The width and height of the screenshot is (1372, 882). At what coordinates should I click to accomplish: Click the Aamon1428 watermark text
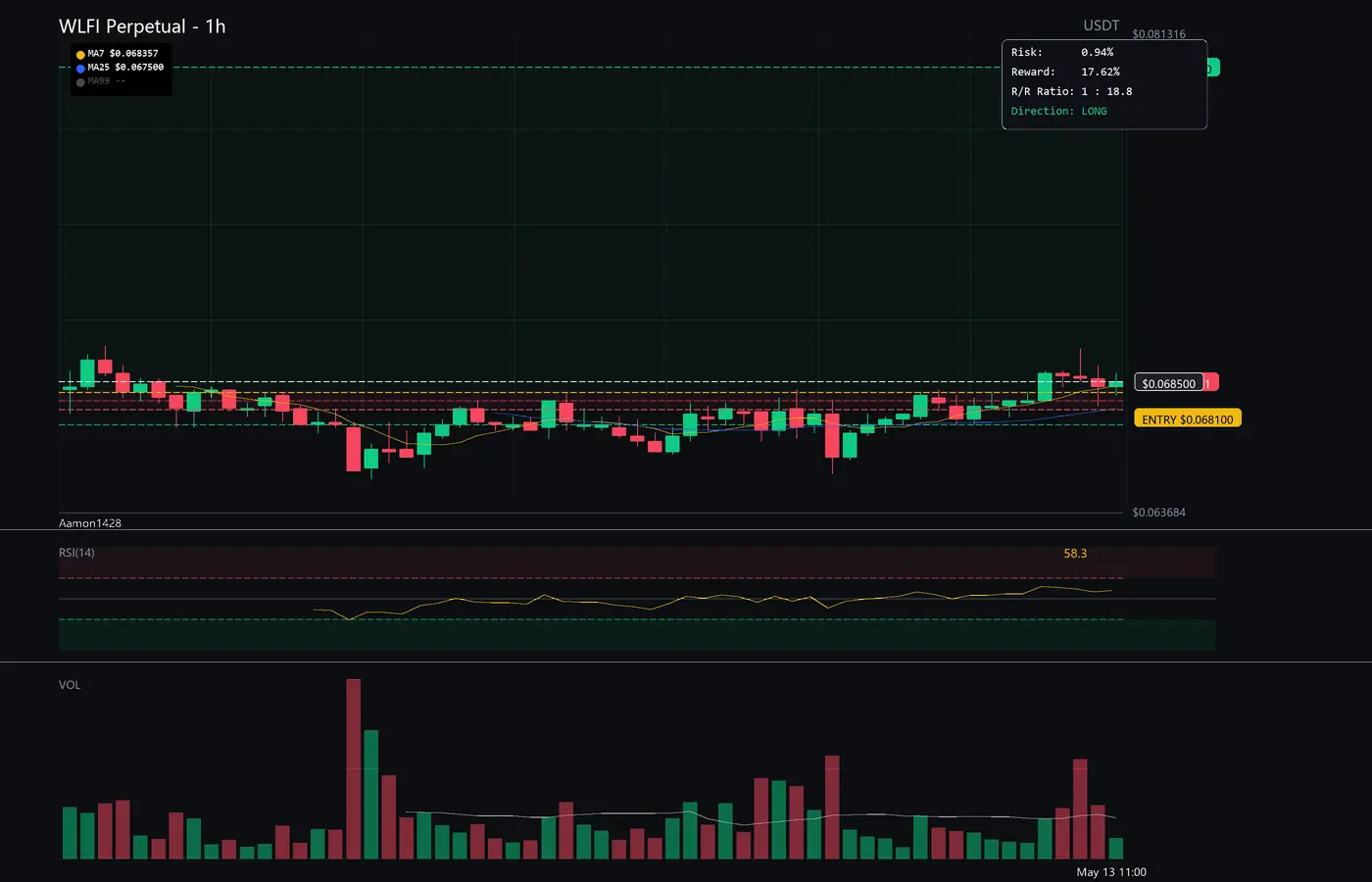pyautogui.click(x=90, y=523)
